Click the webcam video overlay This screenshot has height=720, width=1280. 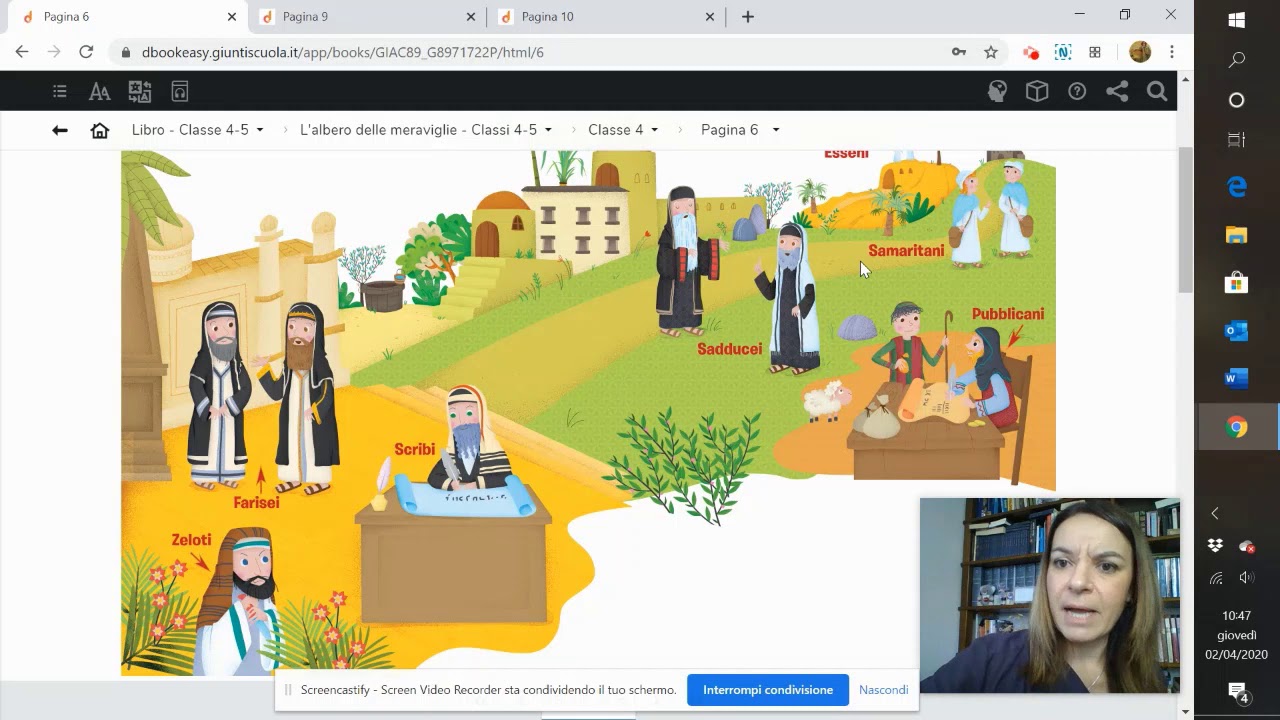(1050, 595)
